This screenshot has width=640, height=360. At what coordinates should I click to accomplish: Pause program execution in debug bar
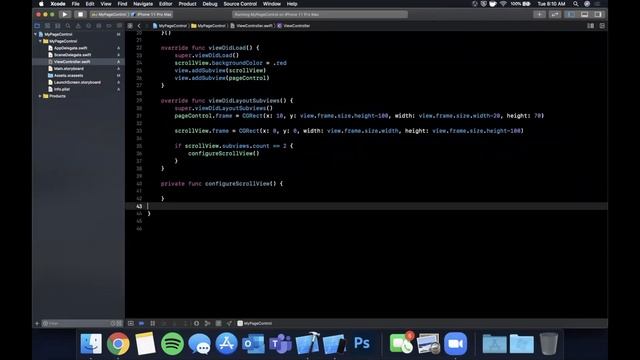tap(152, 323)
